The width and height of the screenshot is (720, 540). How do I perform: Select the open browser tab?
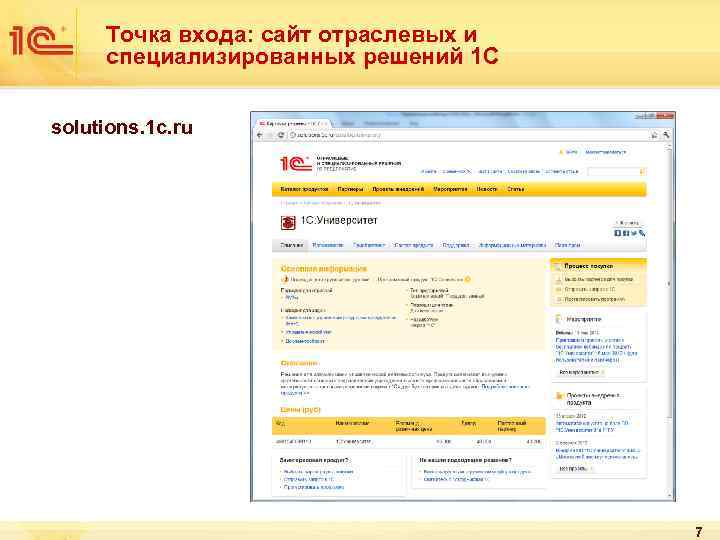coord(294,124)
